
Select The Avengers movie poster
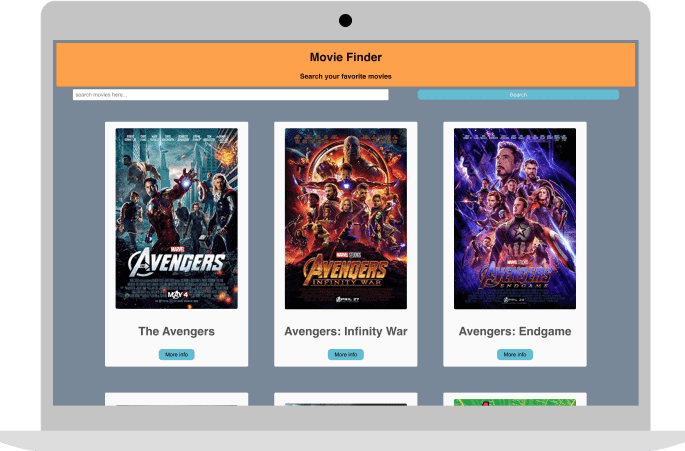[176, 219]
